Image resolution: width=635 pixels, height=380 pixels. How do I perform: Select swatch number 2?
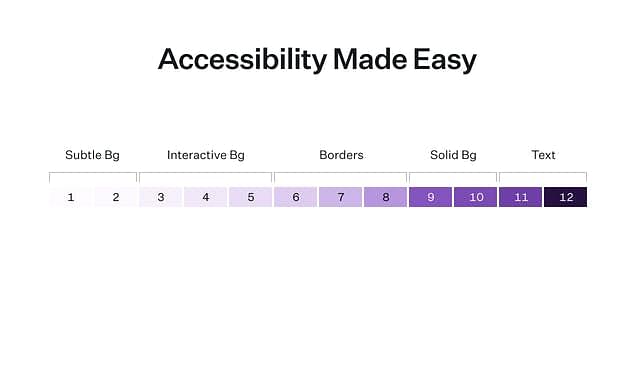coord(116,197)
